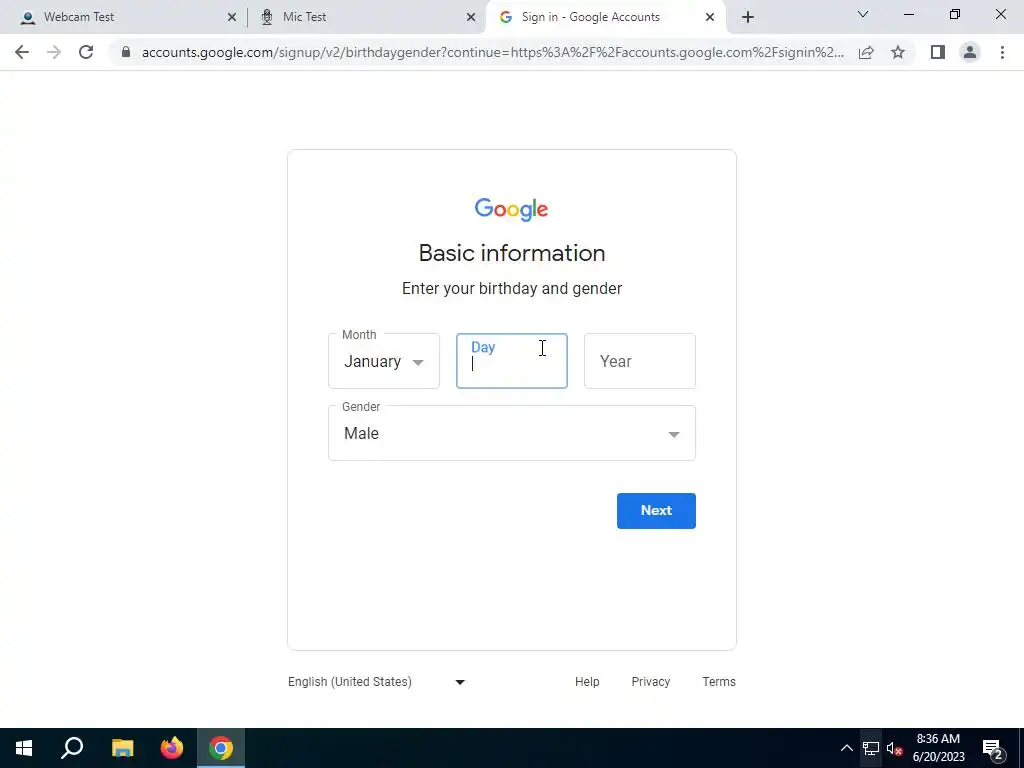Open the Month dropdown showing January
The width and height of the screenshot is (1024, 768).
click(x=384, y=361)
